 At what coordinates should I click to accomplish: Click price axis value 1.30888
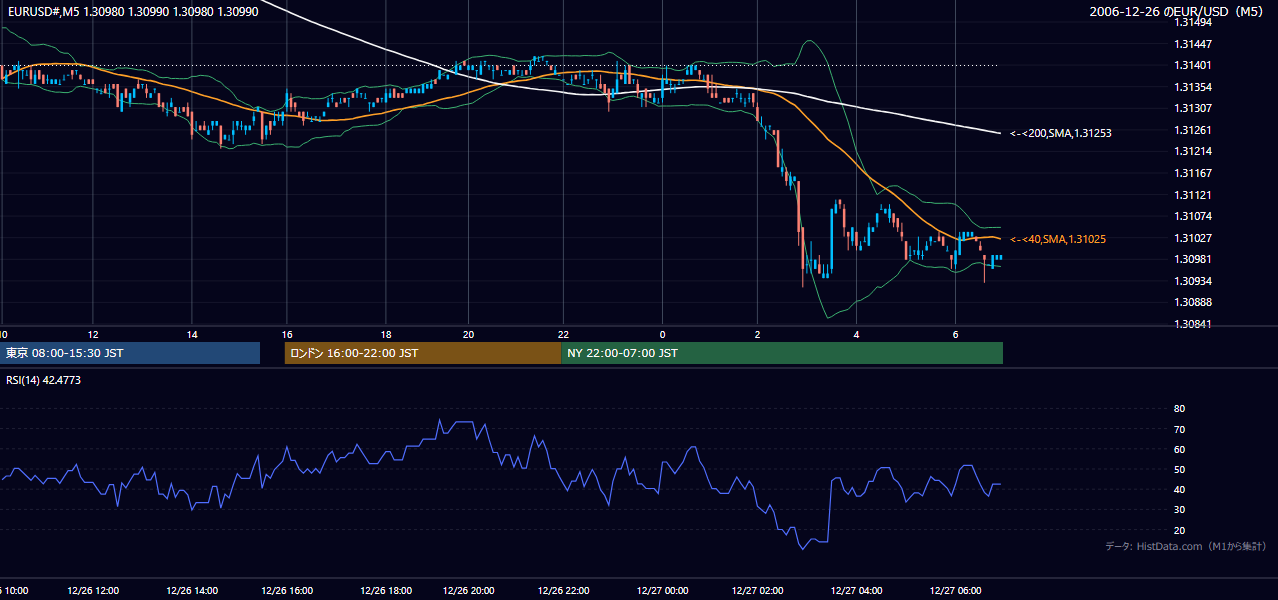coord(1192,302)
